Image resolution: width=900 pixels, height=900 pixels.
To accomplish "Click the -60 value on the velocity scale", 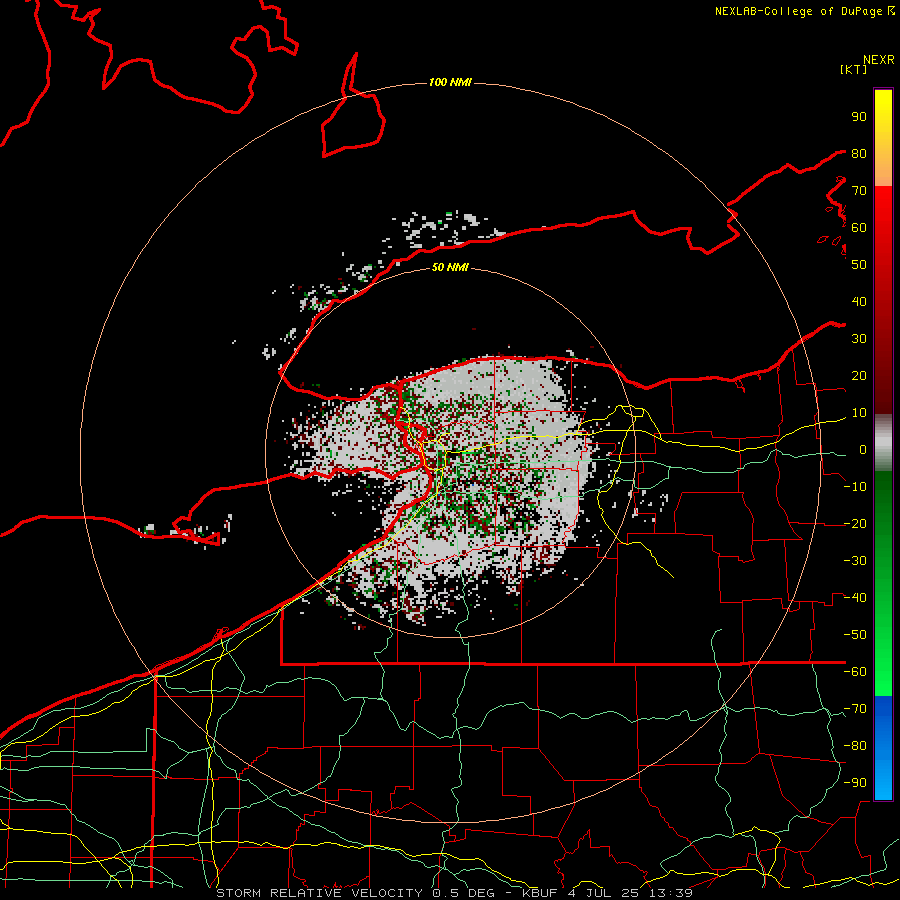I will 855,672.
